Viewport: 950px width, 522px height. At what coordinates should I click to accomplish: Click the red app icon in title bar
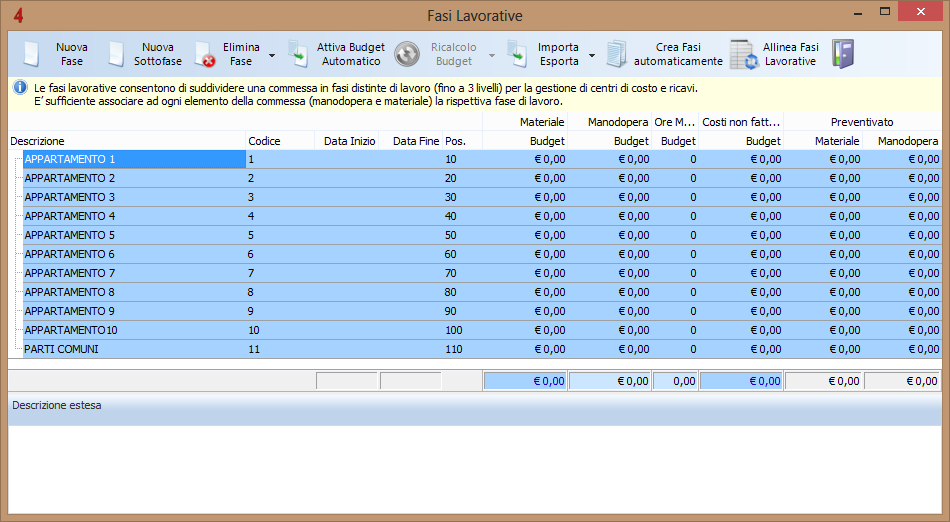18,15
